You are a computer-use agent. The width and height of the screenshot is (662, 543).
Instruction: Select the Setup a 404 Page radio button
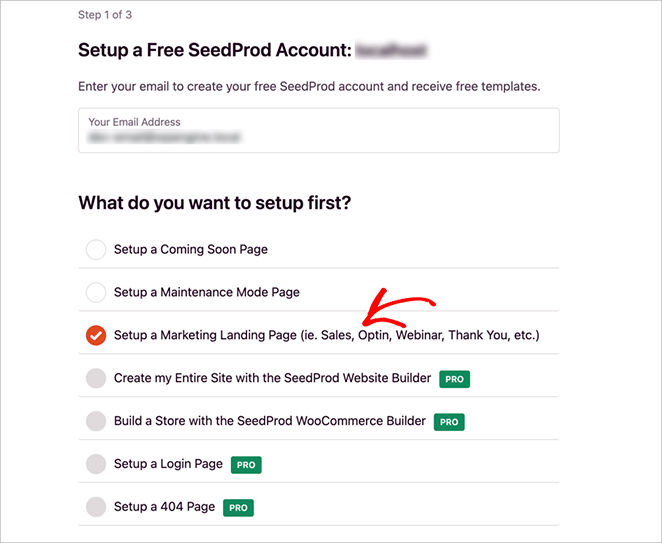click(96, 507)
